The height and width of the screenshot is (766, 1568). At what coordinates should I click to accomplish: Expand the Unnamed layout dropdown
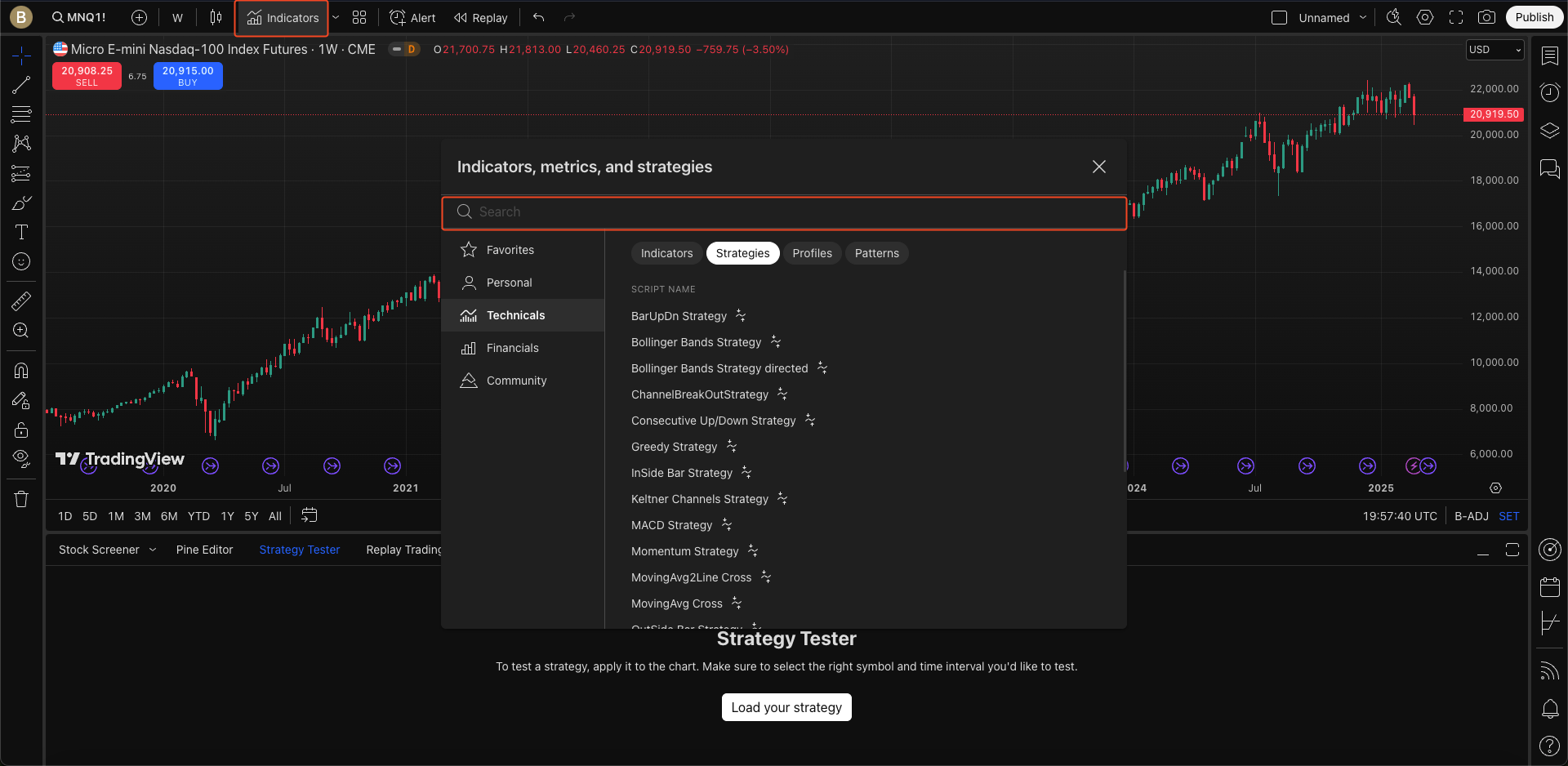pyautogui.click(x=1363, y=17)
